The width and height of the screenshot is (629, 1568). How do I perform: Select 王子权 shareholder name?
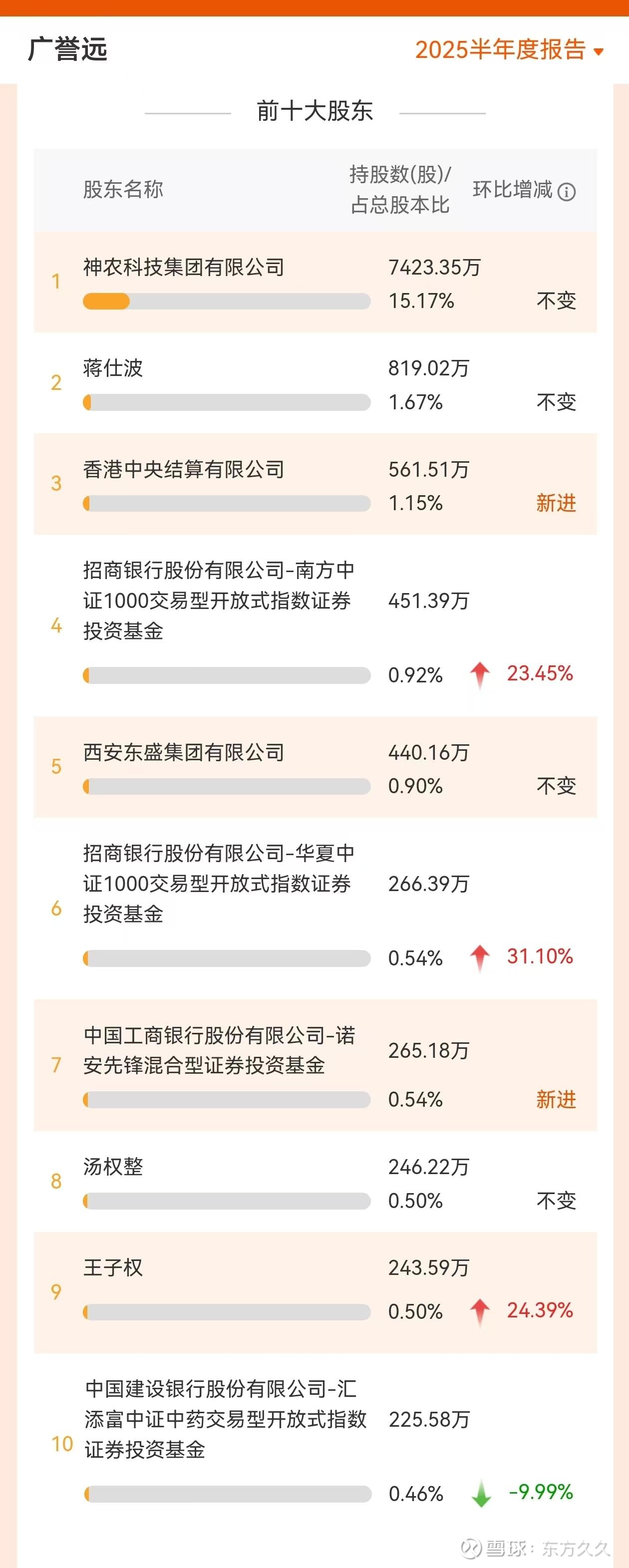click(x=113, y=1268)
